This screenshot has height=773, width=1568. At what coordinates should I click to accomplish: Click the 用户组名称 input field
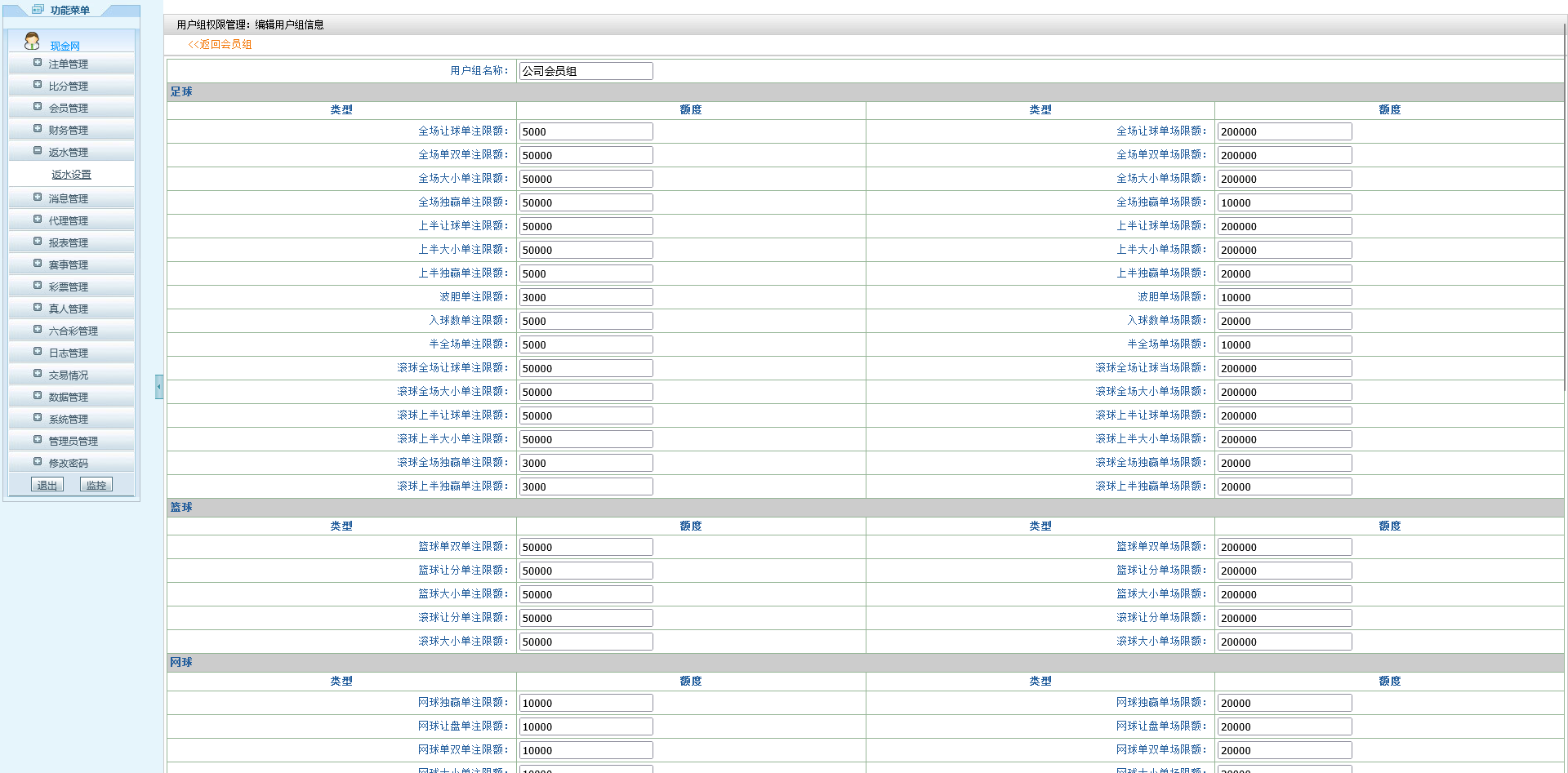pos(586,71)
